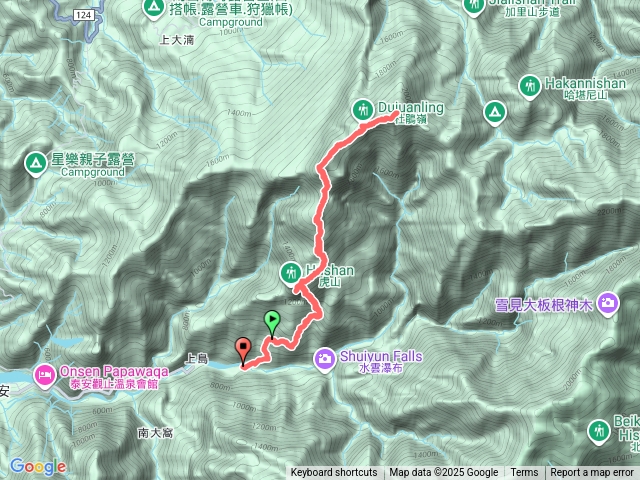640x480 pixels.
Task: Open the Shuiyun Falls camera marker
Action: (324, 359)
